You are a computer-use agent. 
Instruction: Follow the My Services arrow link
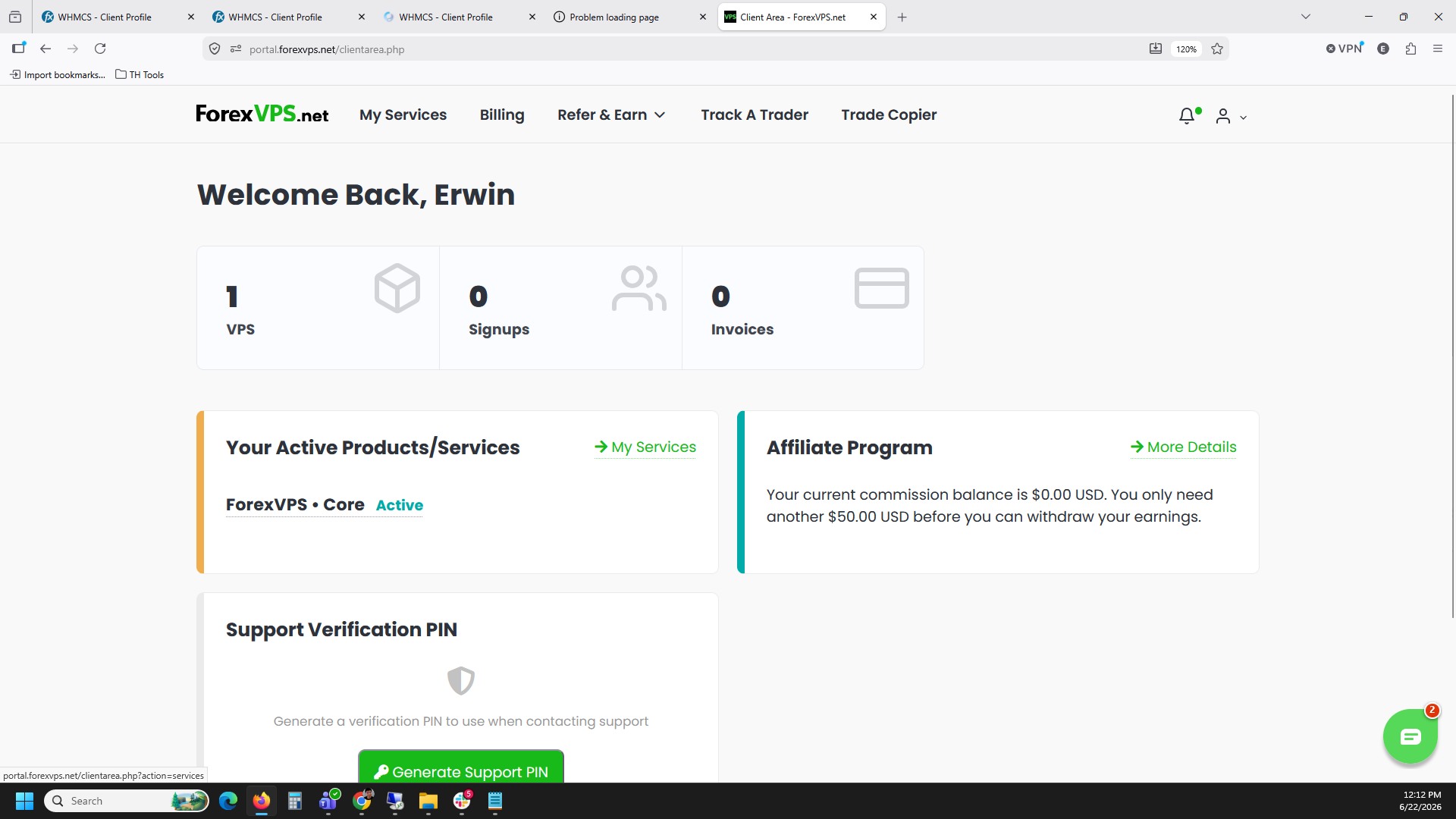pyautogui.click(x=645, y=447)
